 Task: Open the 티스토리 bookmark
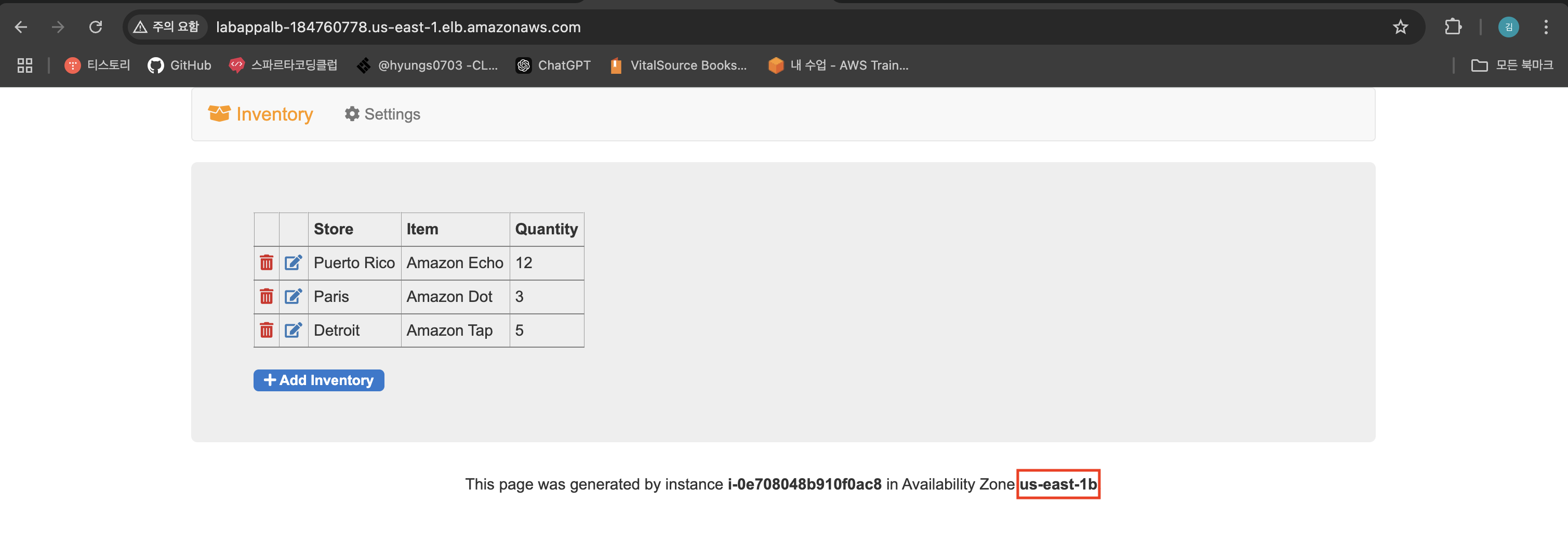97,65
